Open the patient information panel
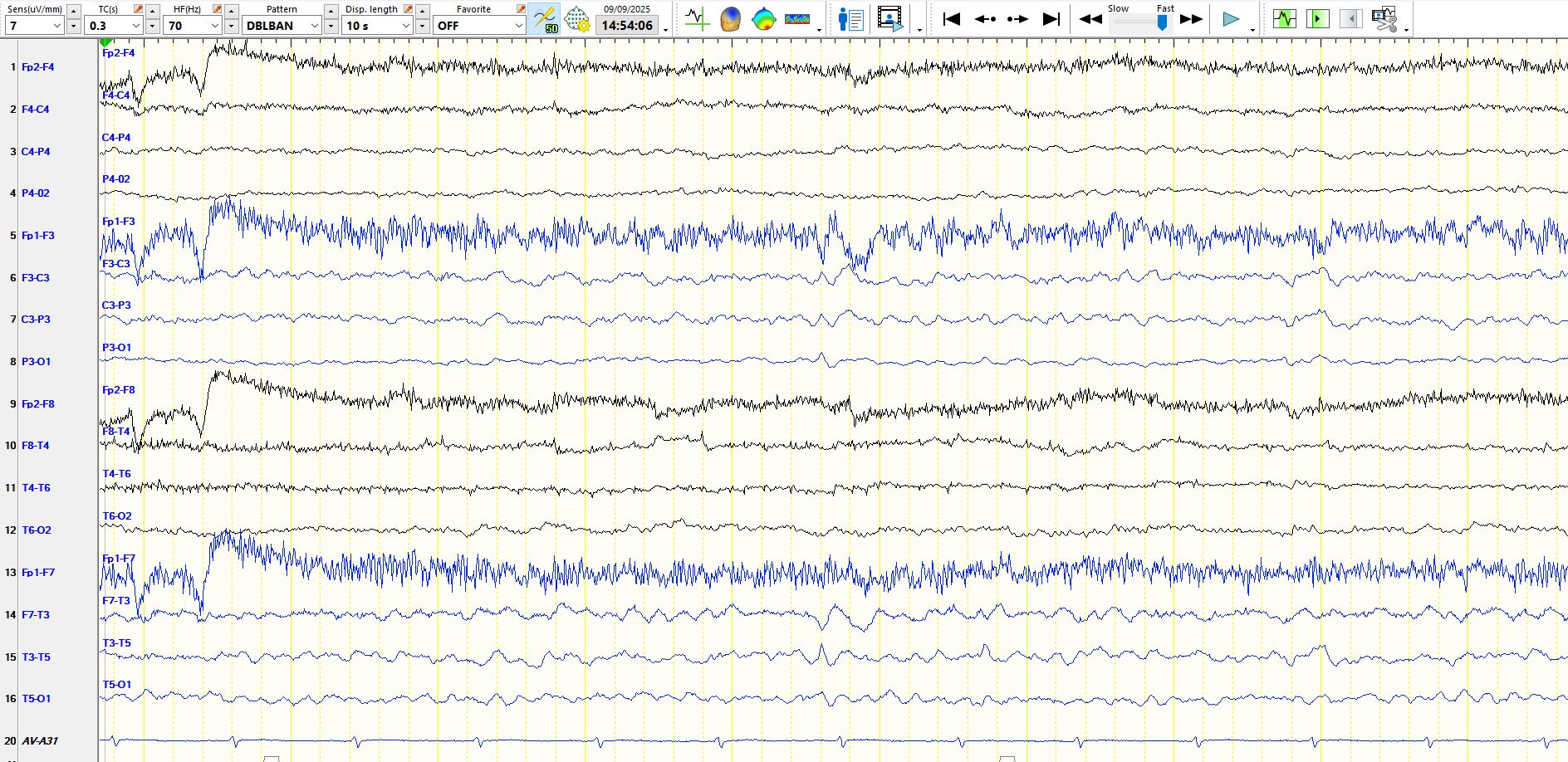The image size is (1568, 762). pyautogui.click(x=851, y=19)
